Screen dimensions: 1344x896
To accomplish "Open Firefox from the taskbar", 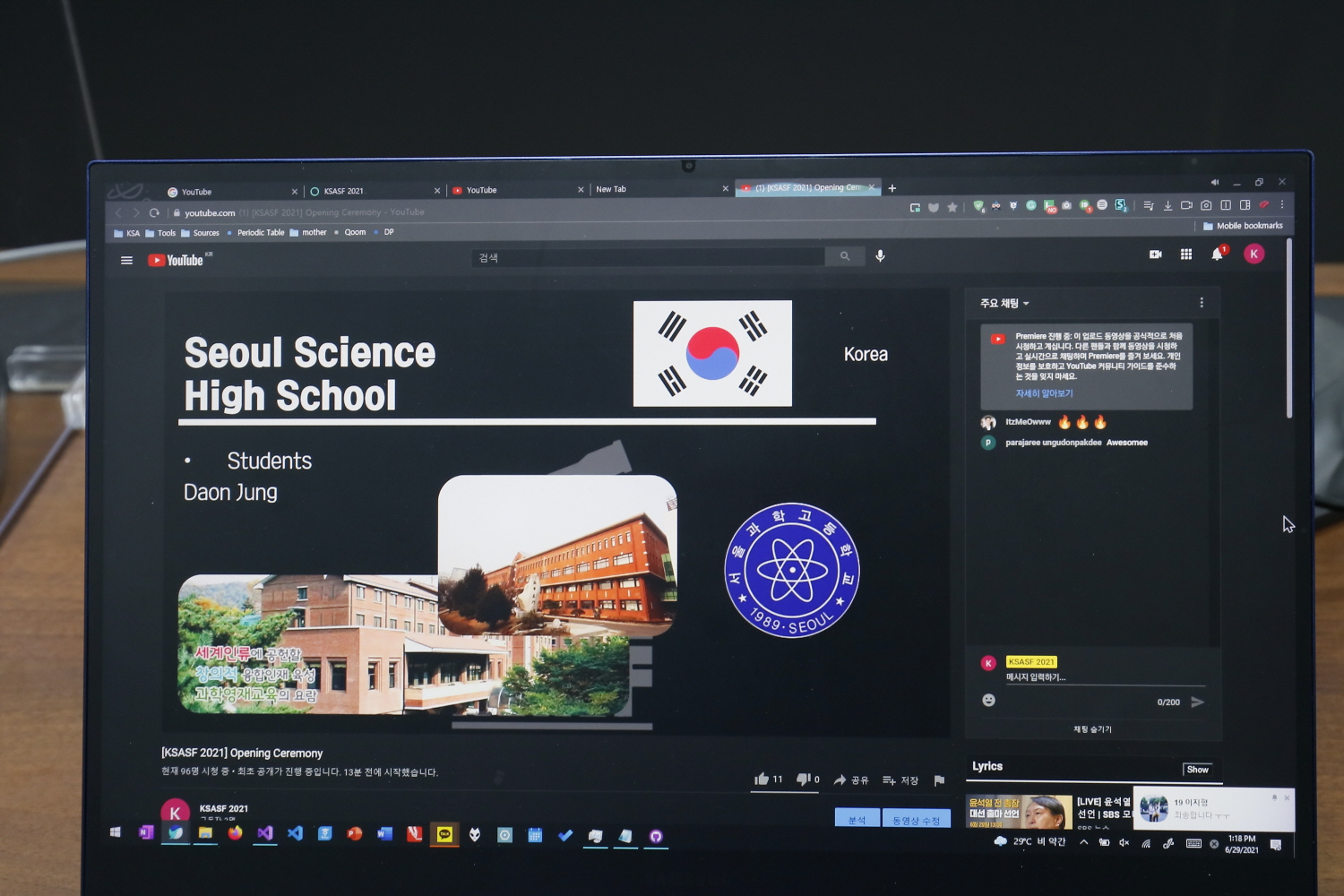I will [x=235, y=833].
